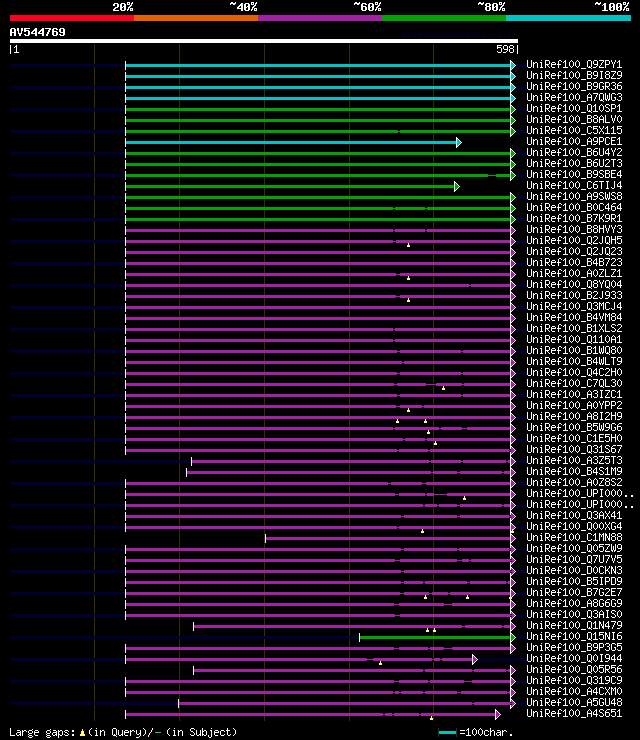Click the UniRef100_B4WLT9 label
The width and height of the screenshot is (640, 740).
(x=574, y=362)
